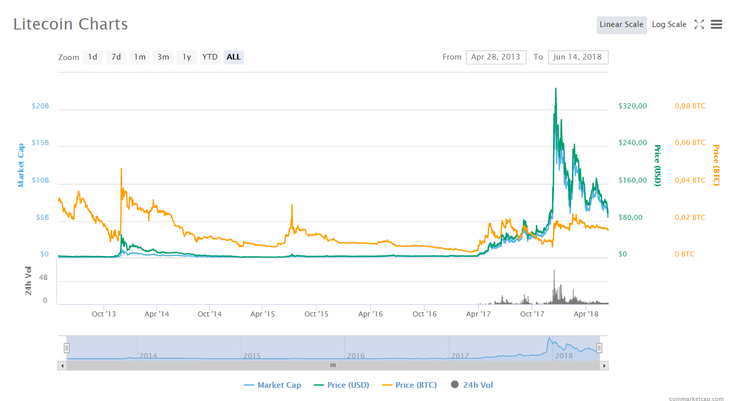The image size is (750, 401).
Task: Toggle the 24h Vol legend series
Action: click(x=472, y=385)
